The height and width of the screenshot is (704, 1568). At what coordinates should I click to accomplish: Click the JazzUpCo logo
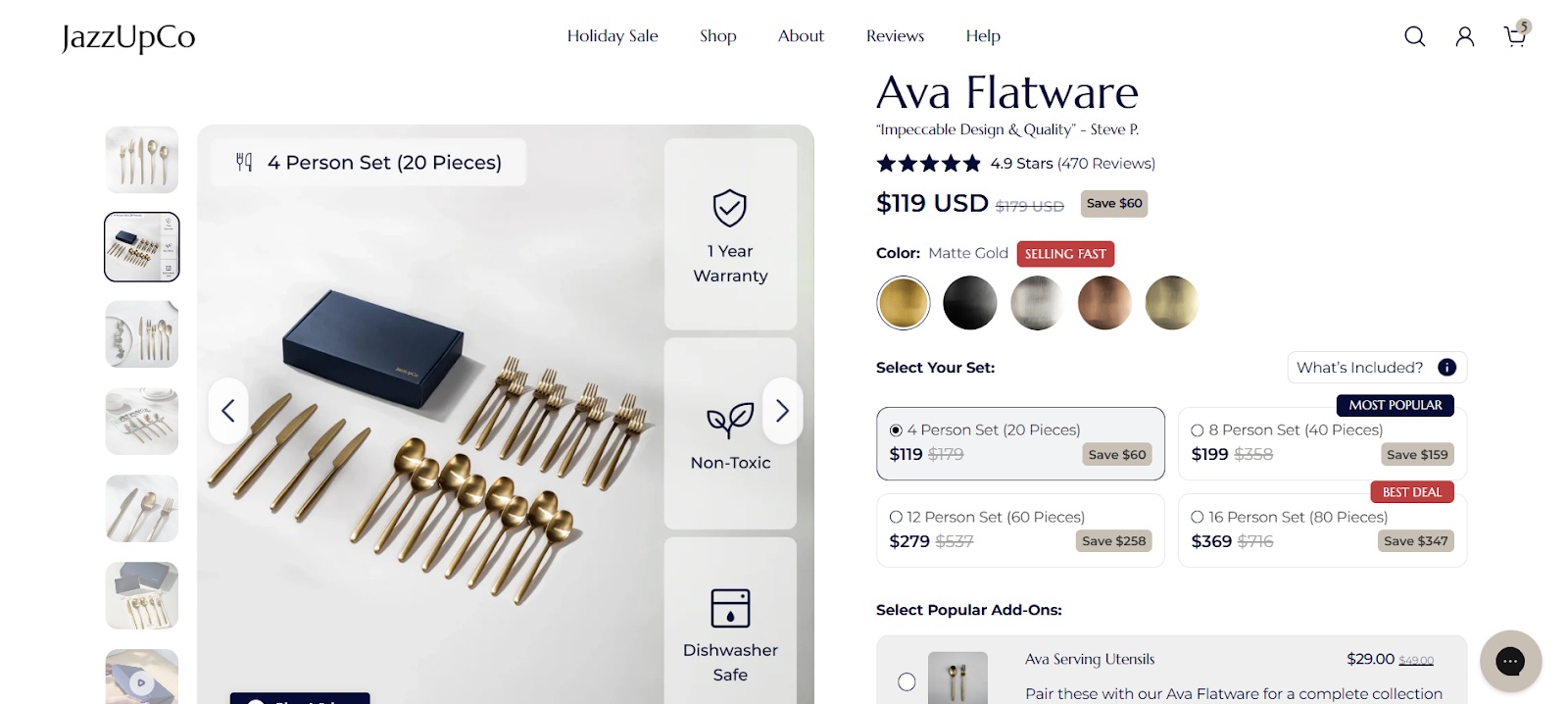pos(128,37)
